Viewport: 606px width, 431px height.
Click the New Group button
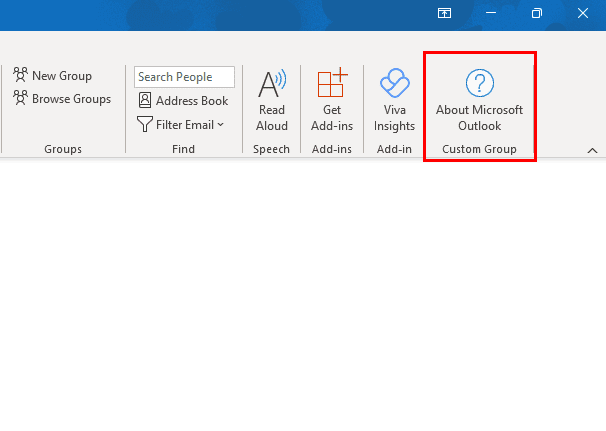[x=53, y=76]
